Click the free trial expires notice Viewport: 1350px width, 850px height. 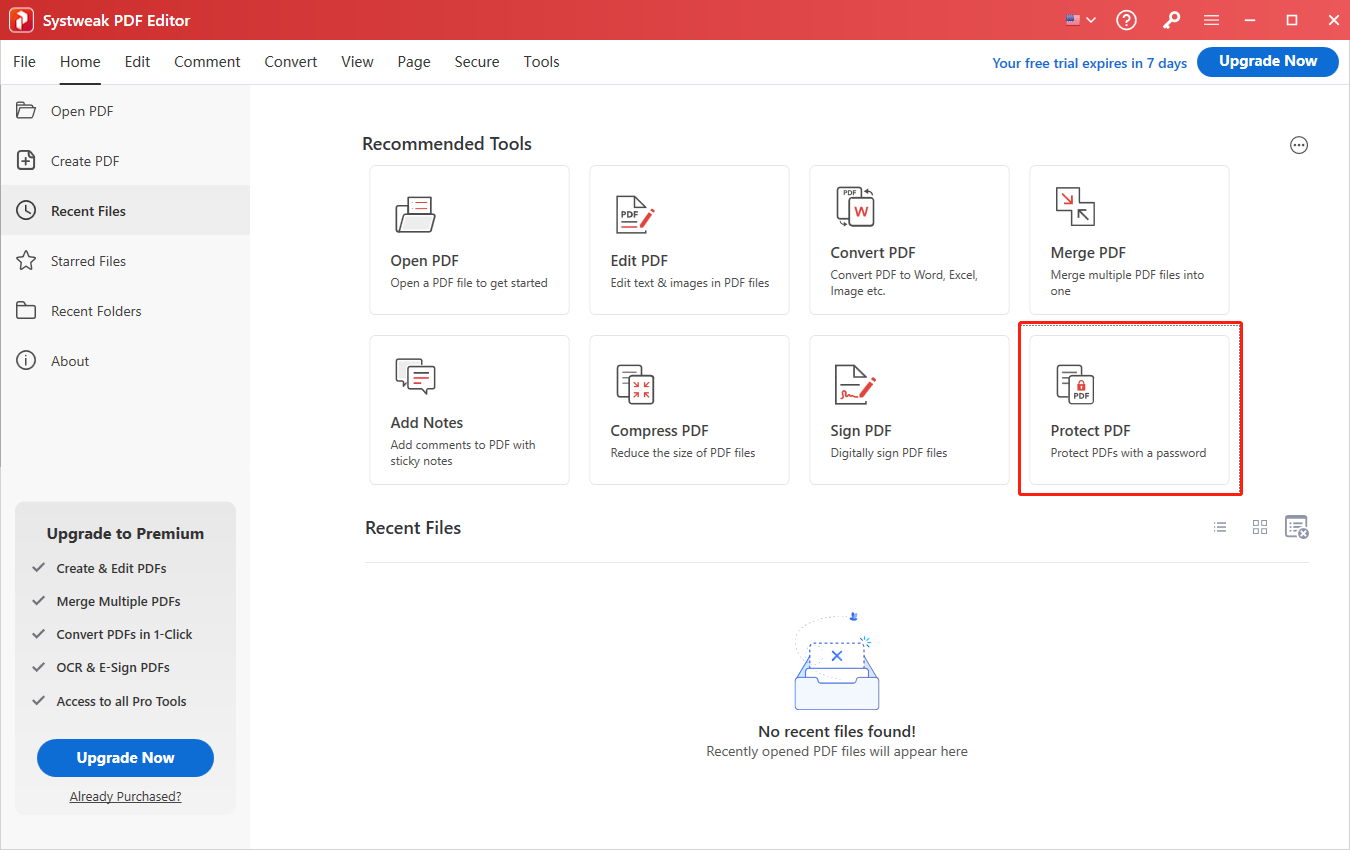[1089, 63]
